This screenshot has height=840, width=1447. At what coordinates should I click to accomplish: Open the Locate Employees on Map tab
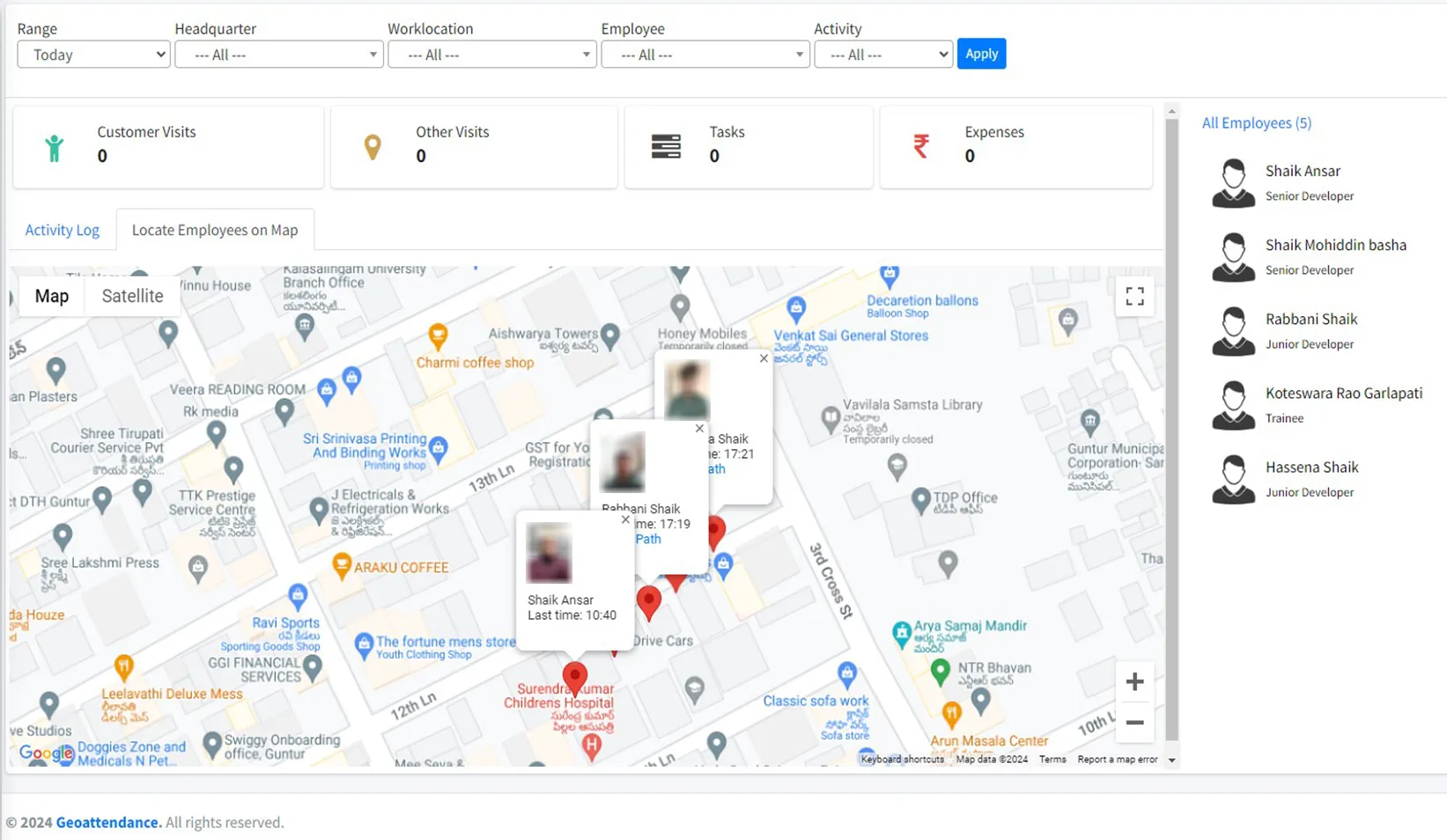coord(214,230)
